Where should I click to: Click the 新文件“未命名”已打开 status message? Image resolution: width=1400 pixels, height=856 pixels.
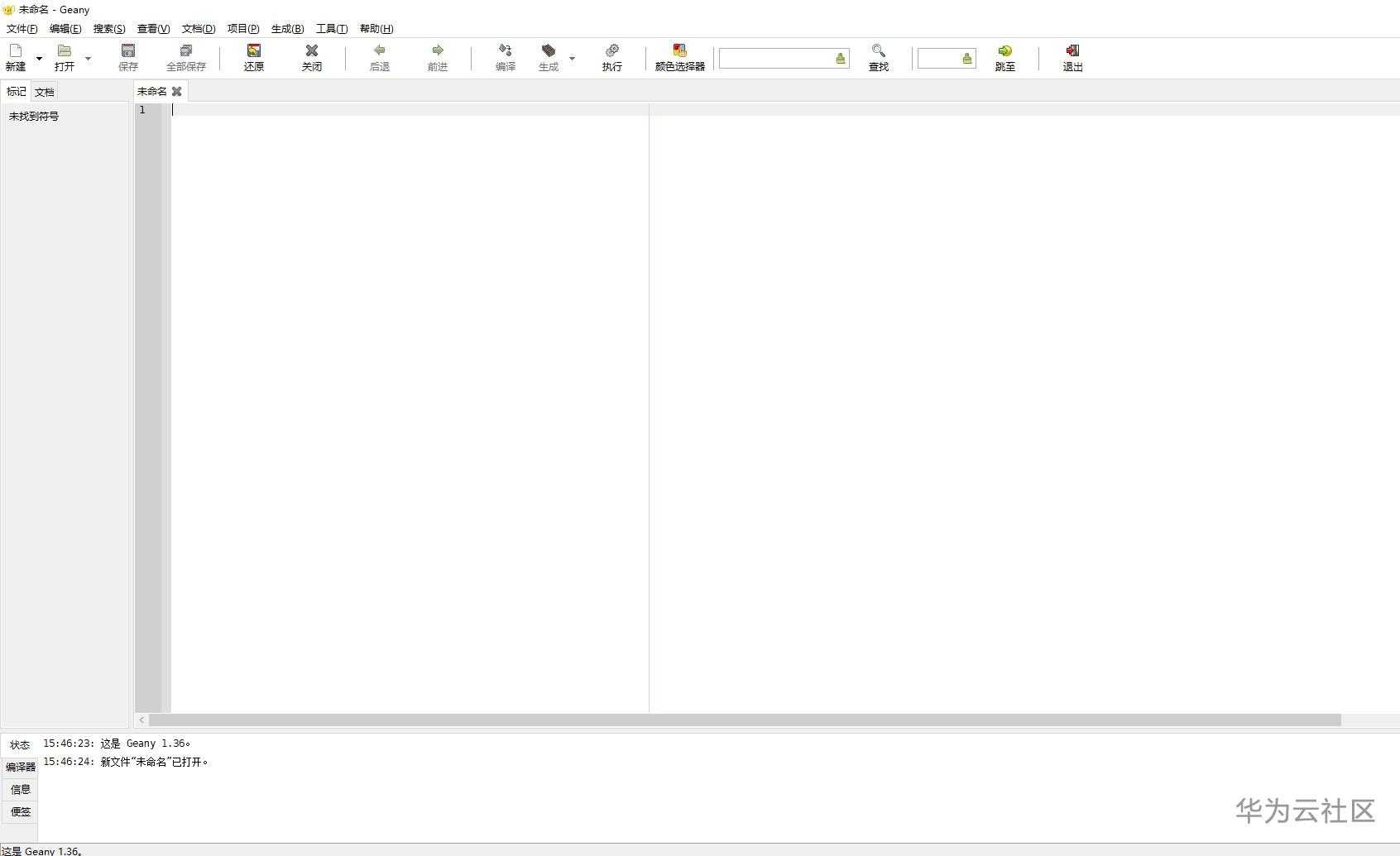coord(127,762)
